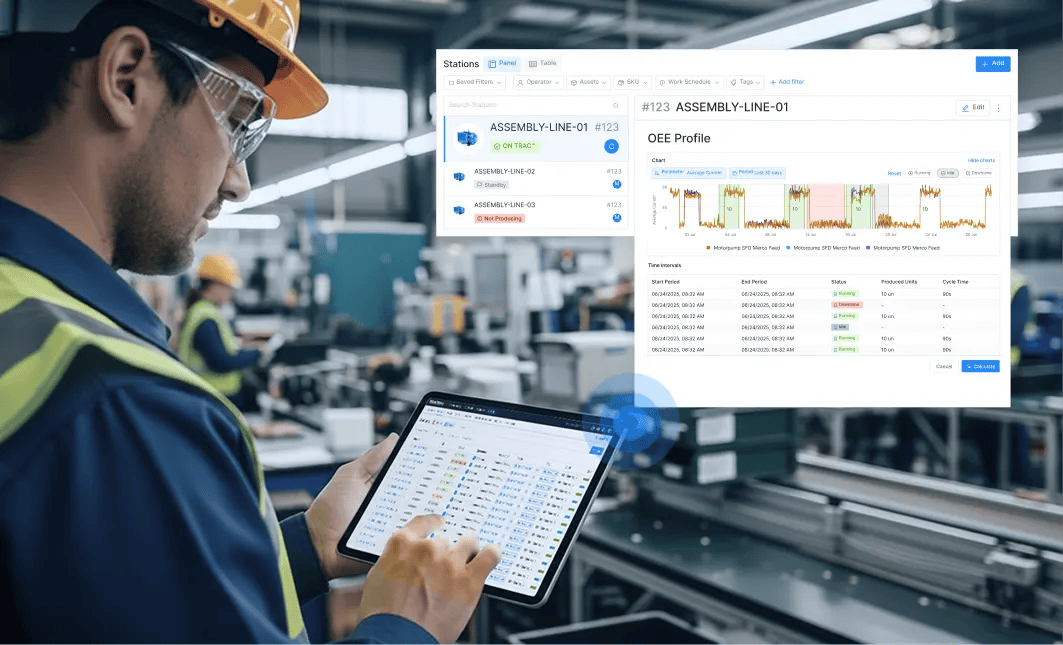Click the blue C avatar on ASSEMBLY-LINE-01

(611, 146)
